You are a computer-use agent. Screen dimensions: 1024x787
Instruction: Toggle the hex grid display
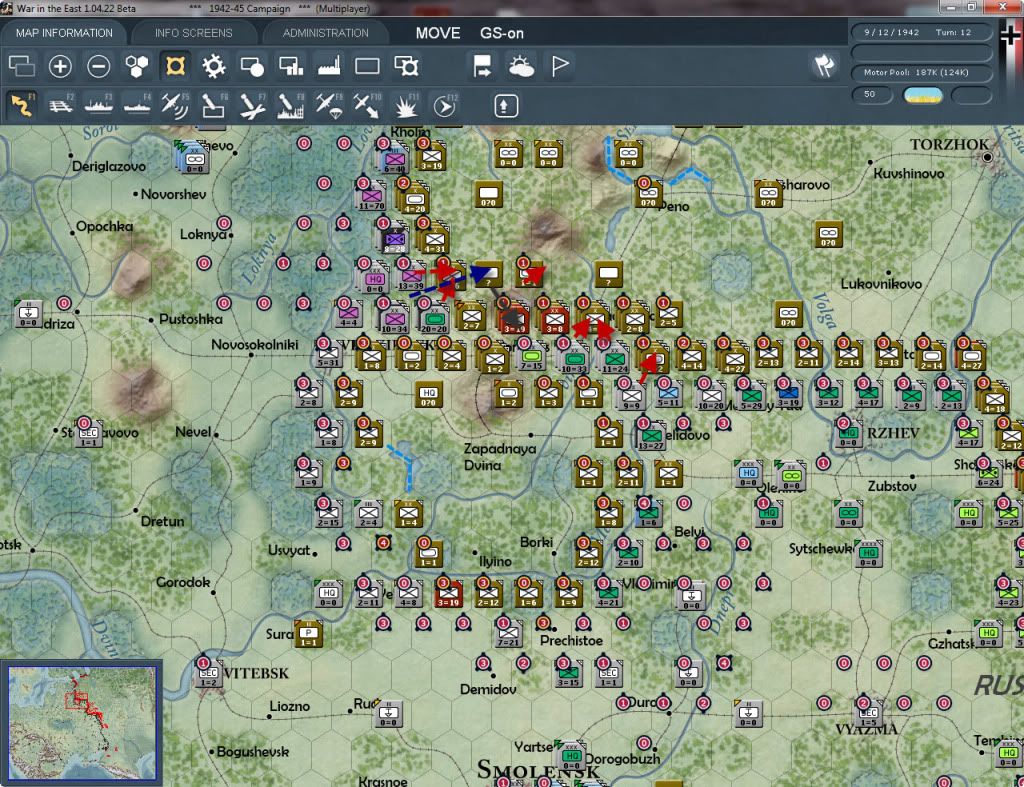136,66
